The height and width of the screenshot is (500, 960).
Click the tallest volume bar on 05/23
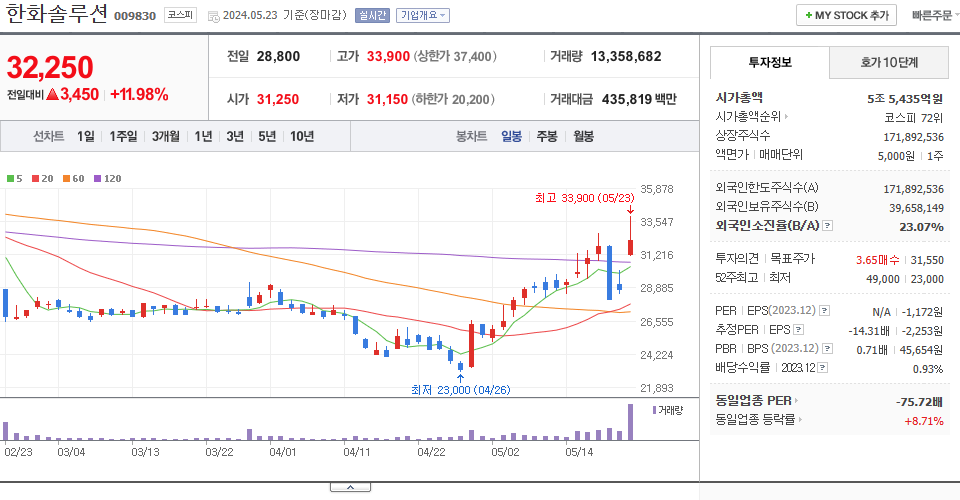click(x=630, y=422)
